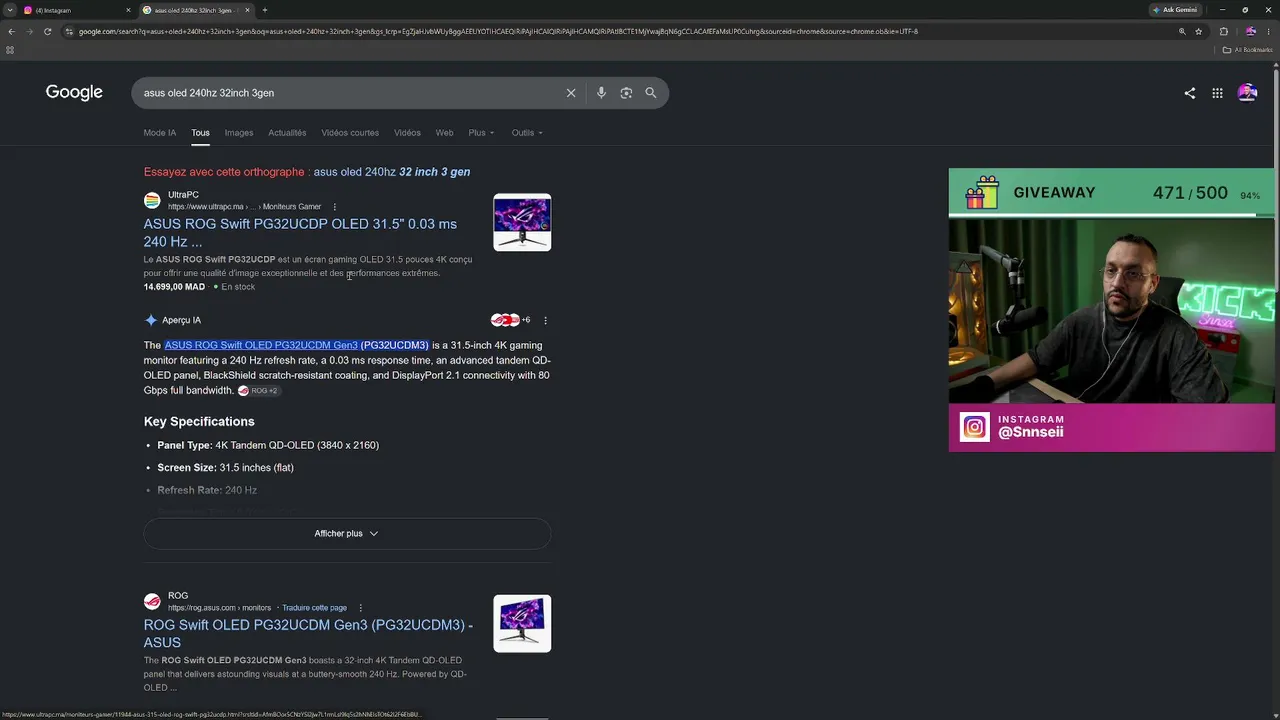The image size is (1280, 720).
Task: Submit the search with the magnifier icon
Action: [x=651, y=93]
